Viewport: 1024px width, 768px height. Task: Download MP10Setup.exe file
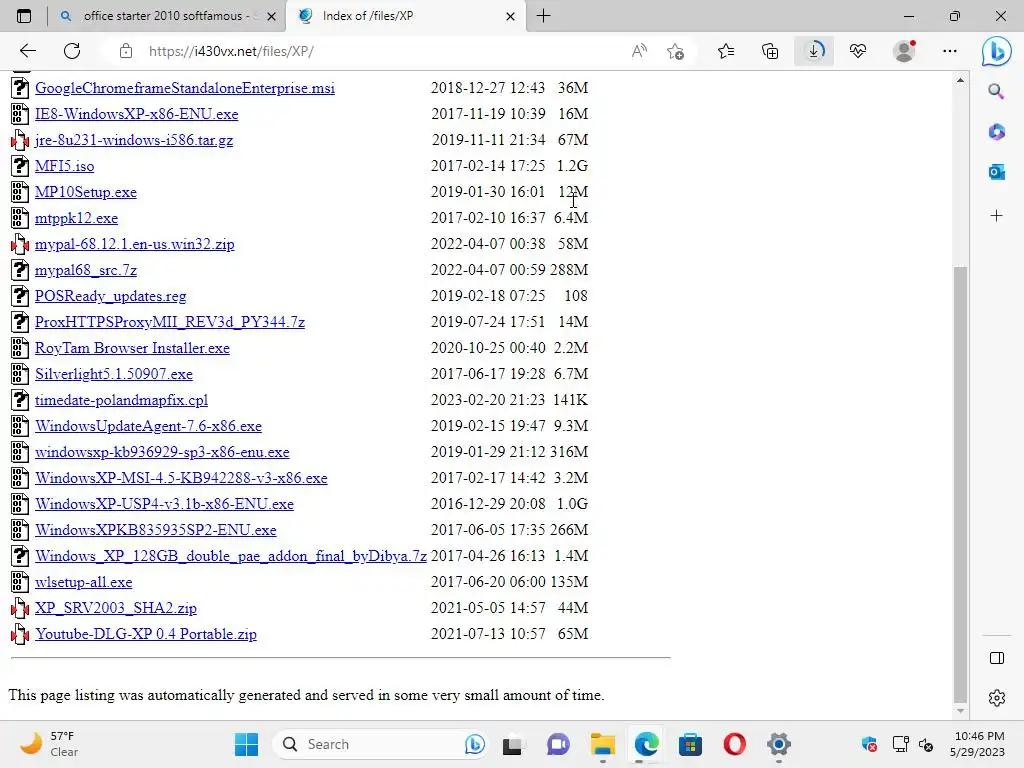click(86, 193)
